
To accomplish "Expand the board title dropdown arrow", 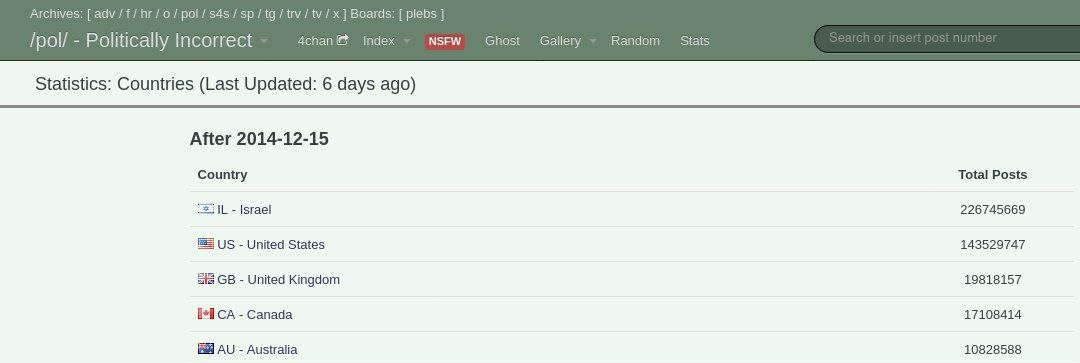I will [x=264, y=41].
